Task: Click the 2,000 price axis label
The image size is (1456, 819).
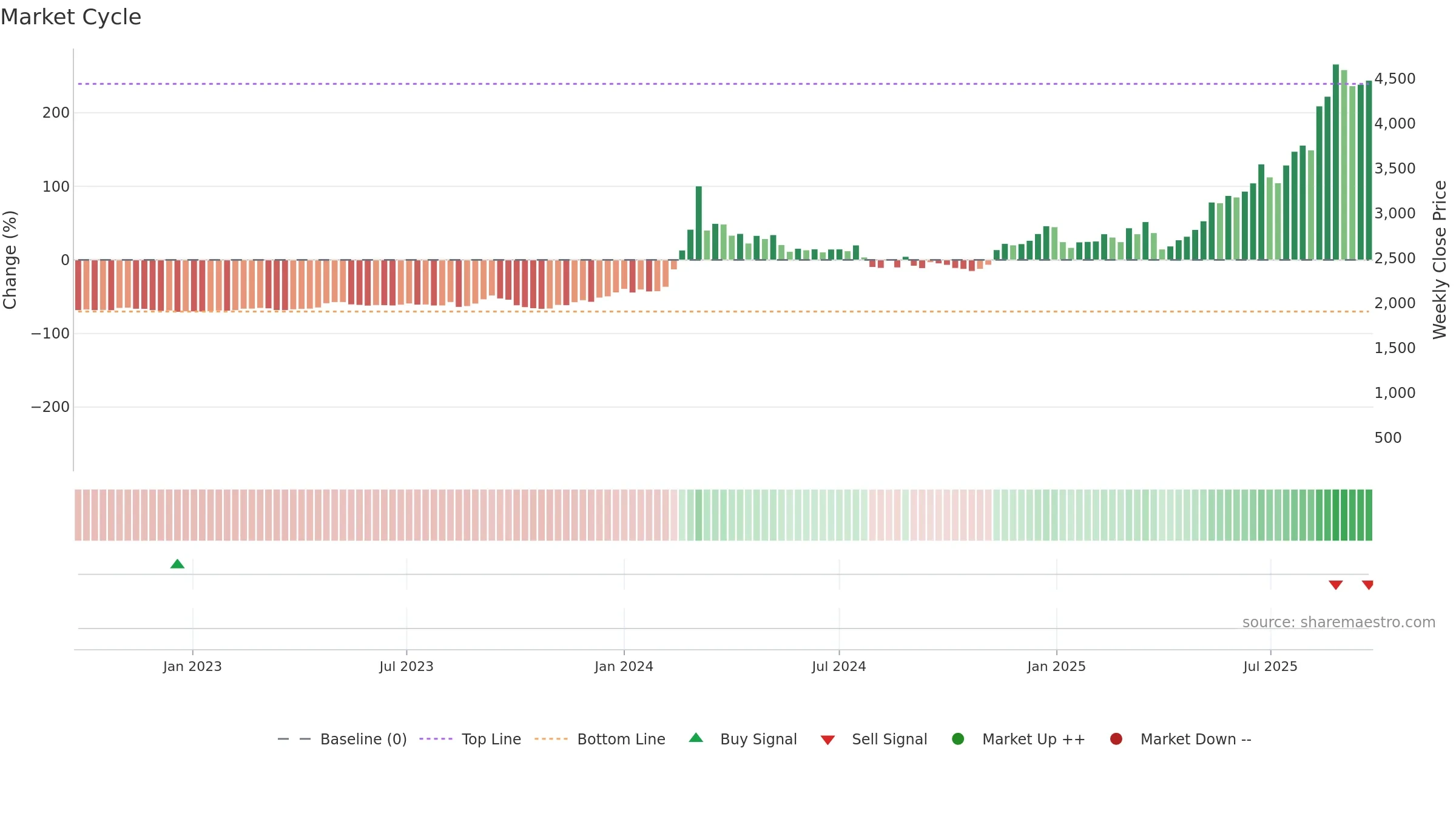Action: [x=1395, y=303]
